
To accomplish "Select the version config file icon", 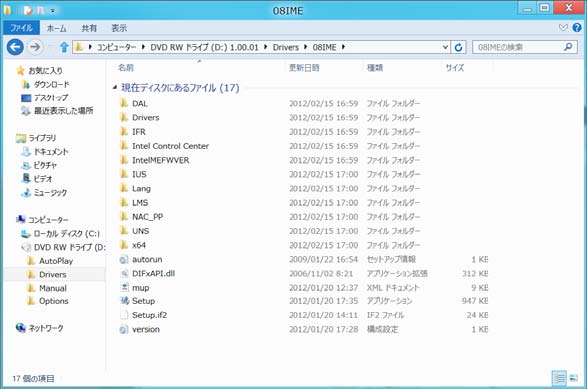I will point(124,329).
